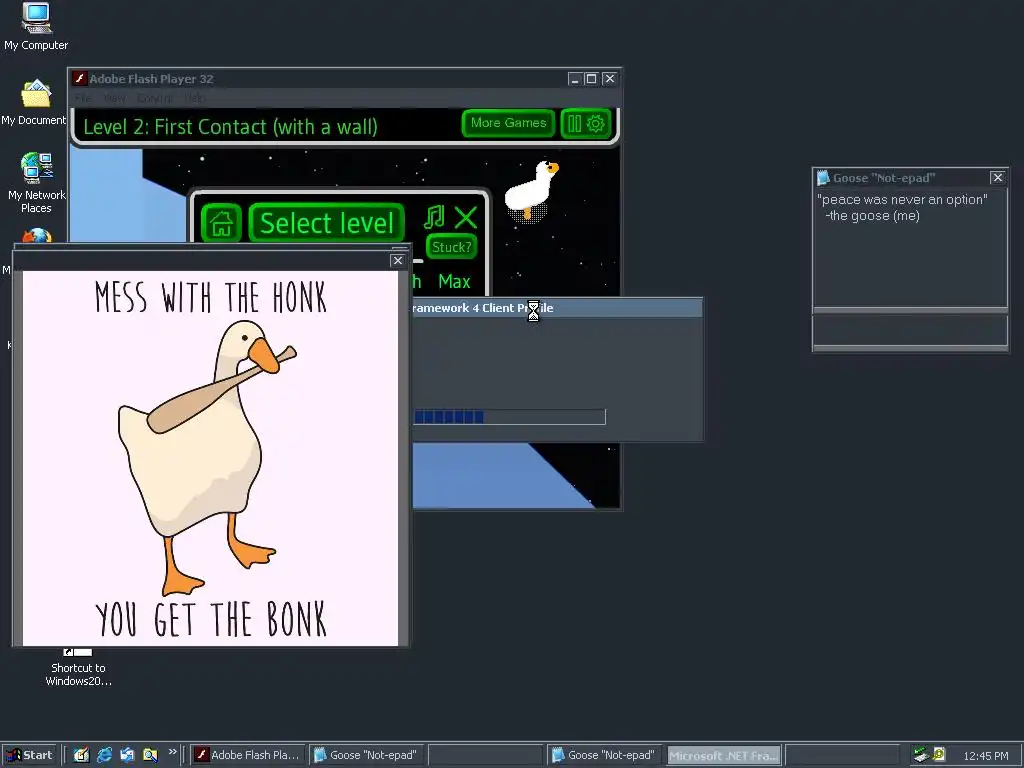Screen dimensions: 1024x768
Task: Launch Internet Explorer from quick launch
Action: [104, 755]
